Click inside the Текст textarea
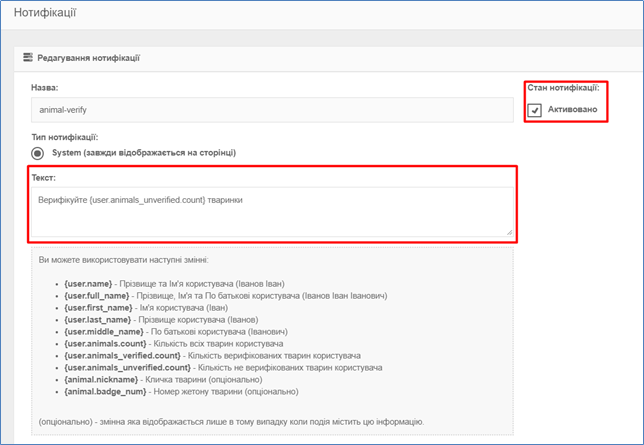The height and width of the screenshot is (445, 644). tap(272, 213)
